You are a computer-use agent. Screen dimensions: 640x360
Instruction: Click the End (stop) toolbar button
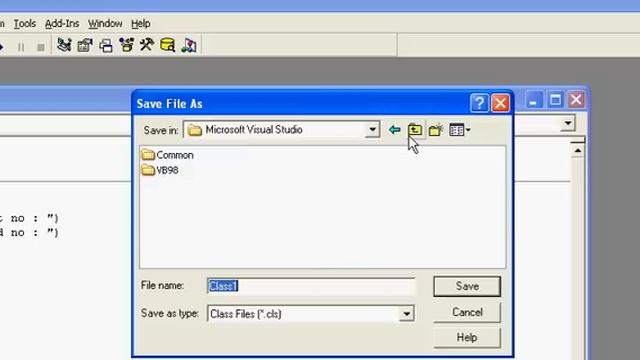(x=41, y=47)
